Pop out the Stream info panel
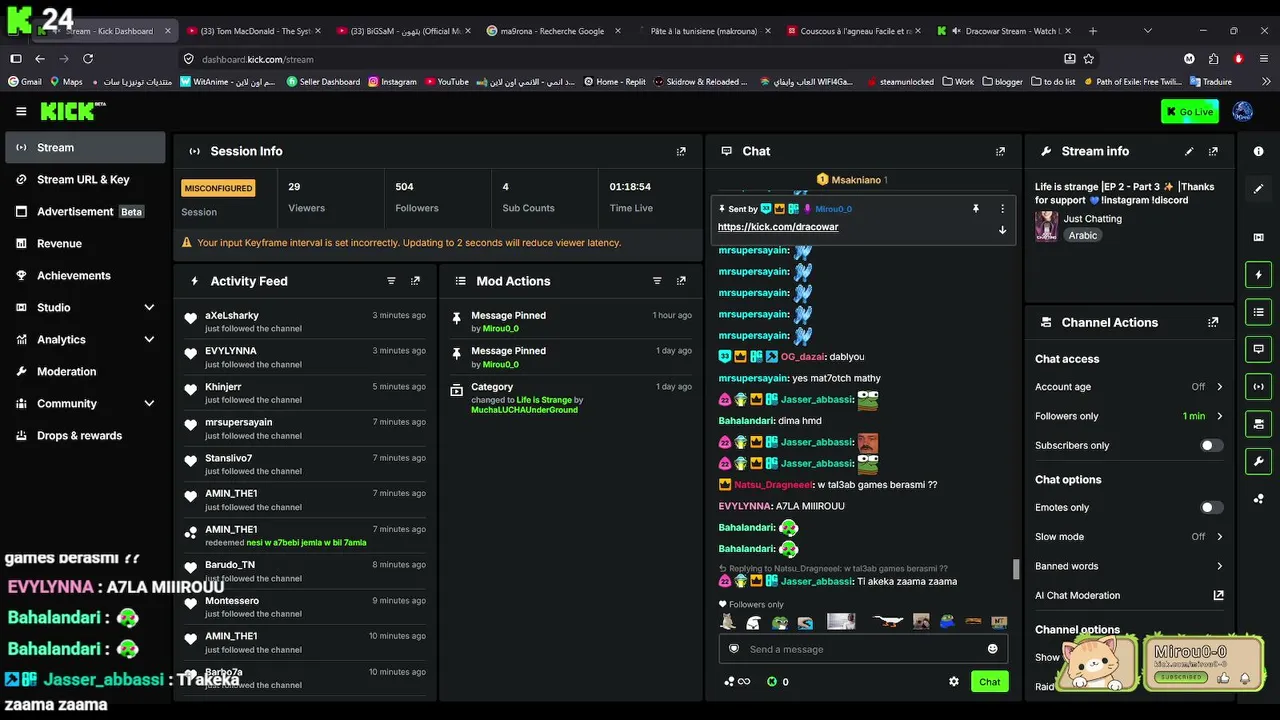The width and height of the screenshot is (1280, 720). 1213,152
